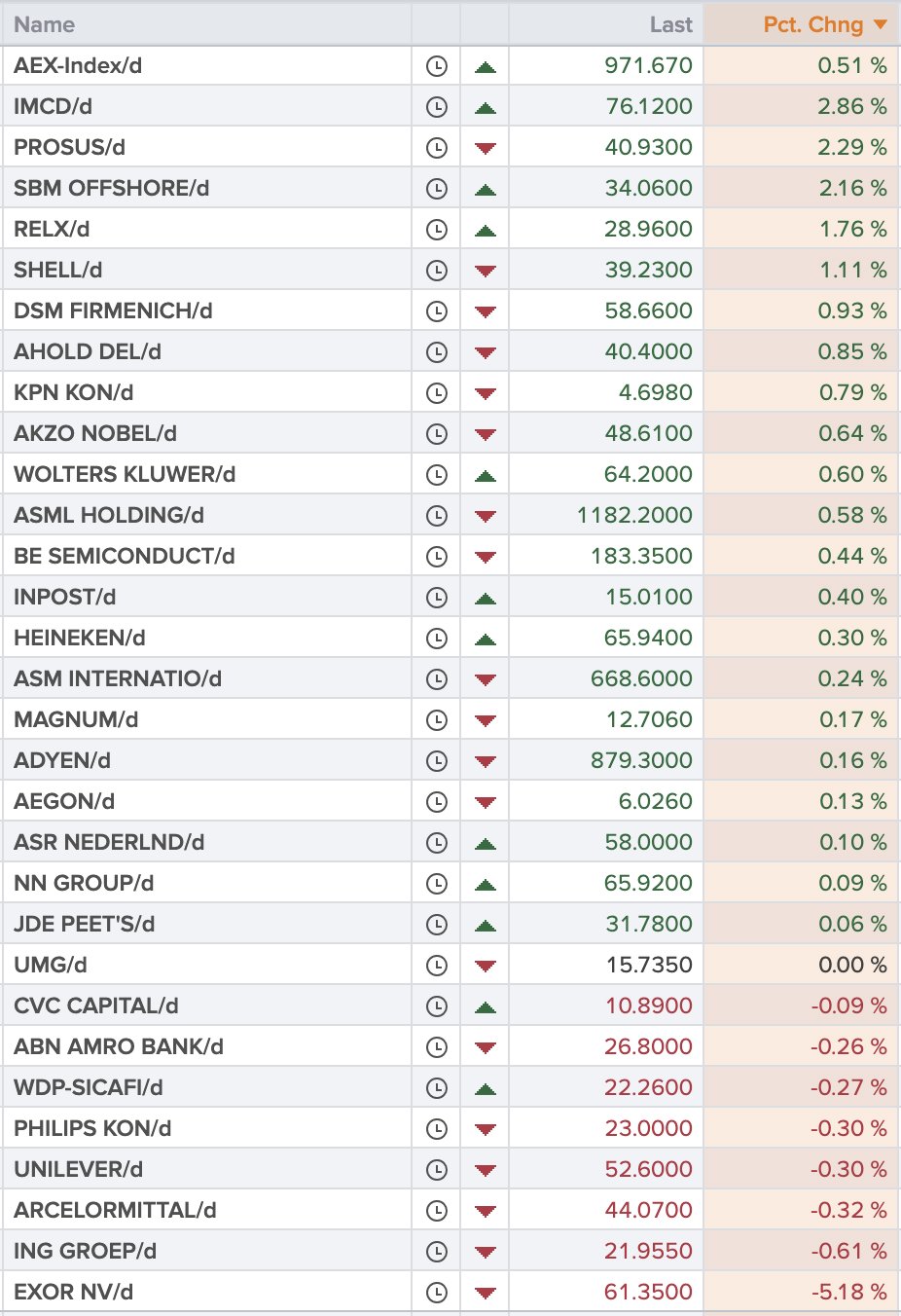Select the ARCELORMITTAL/d name
Viewport: 901px width, 1316px height.
[115, 1211]
